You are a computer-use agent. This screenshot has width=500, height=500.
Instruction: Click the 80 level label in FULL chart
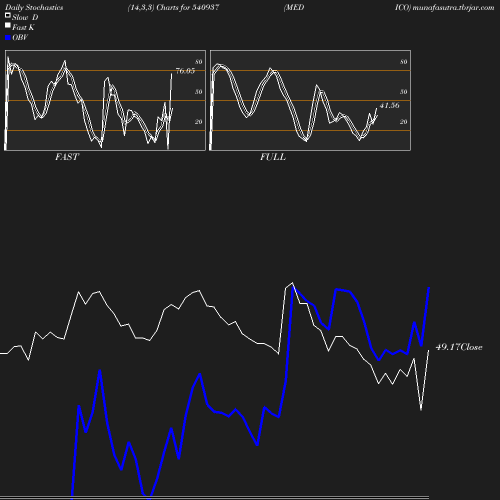(x=404, y=62)
